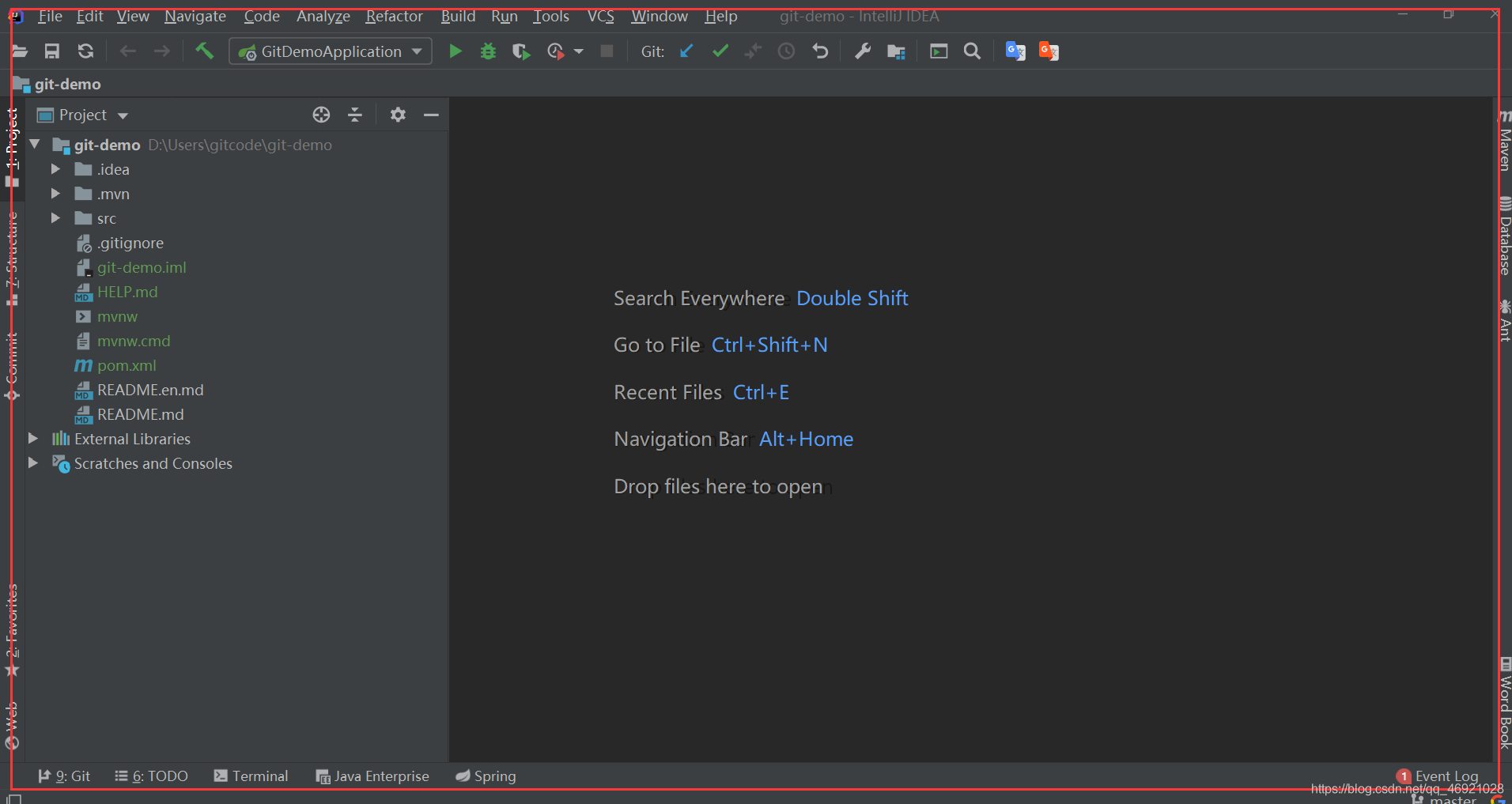Expand the .mvn folder
This screenshot has height=804, width=1512.
[55, 194]
